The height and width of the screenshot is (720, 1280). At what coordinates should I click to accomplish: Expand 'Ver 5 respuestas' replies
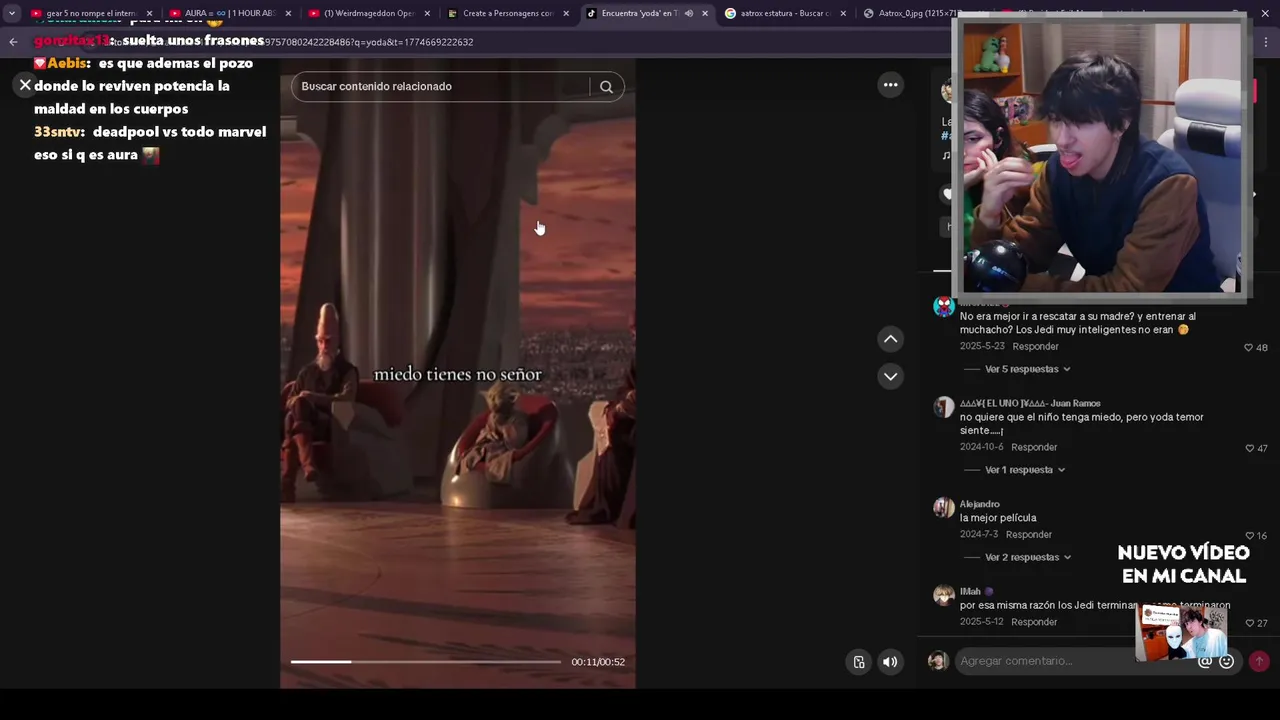pos(1027,369)
